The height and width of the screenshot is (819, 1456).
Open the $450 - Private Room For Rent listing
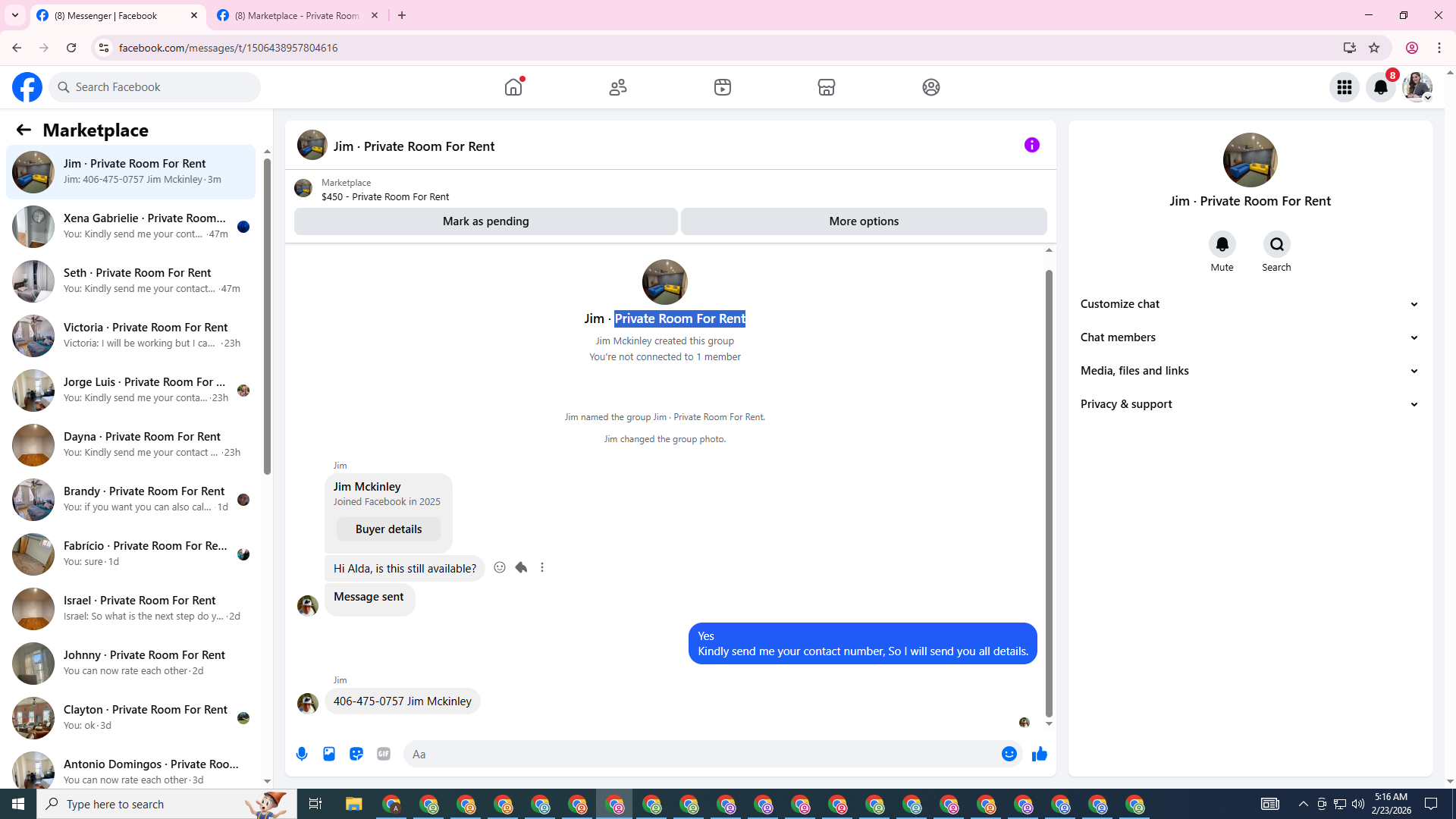(384, 196)
